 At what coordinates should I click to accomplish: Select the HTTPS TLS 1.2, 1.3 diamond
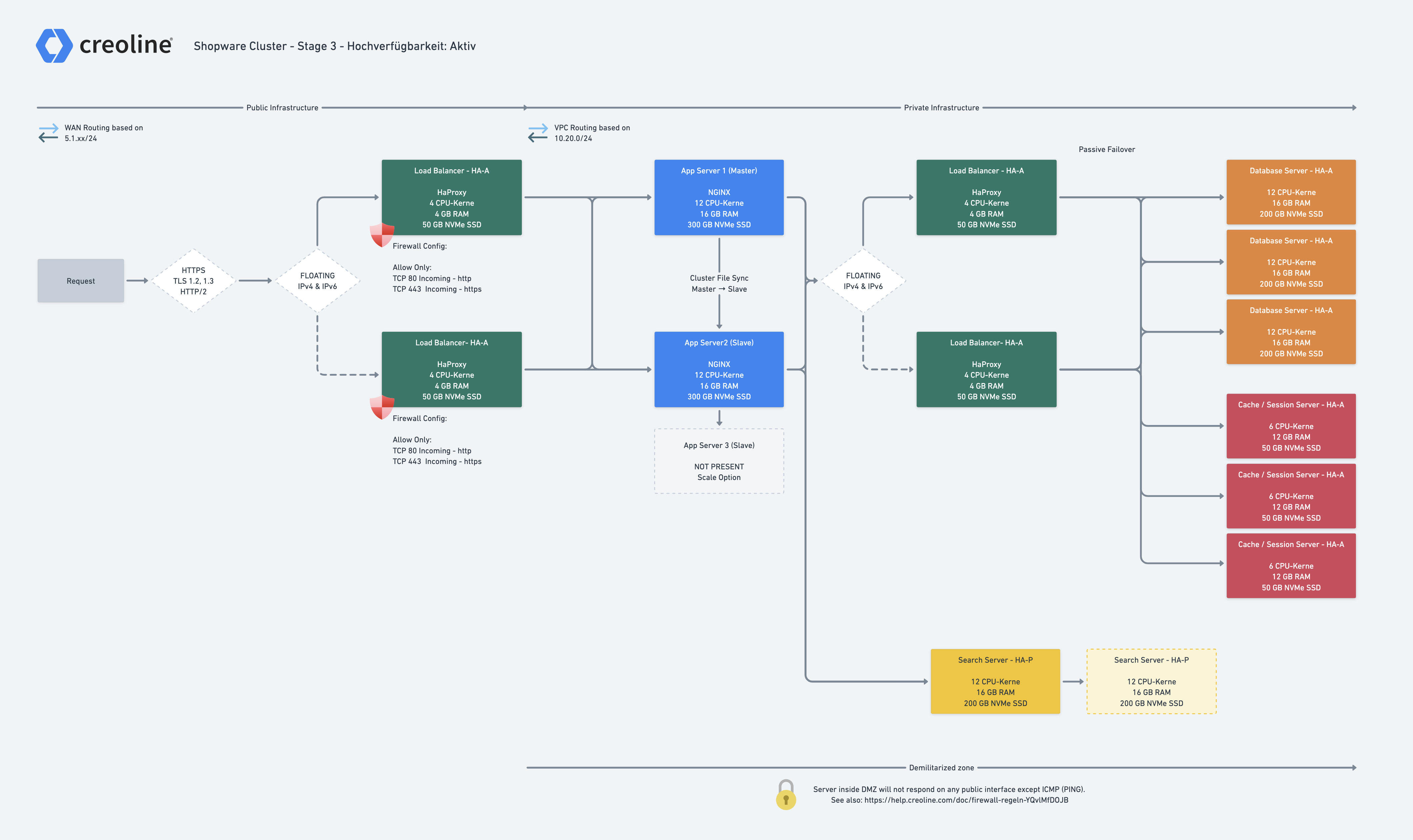pyautogui.click(x=194, y=281)
